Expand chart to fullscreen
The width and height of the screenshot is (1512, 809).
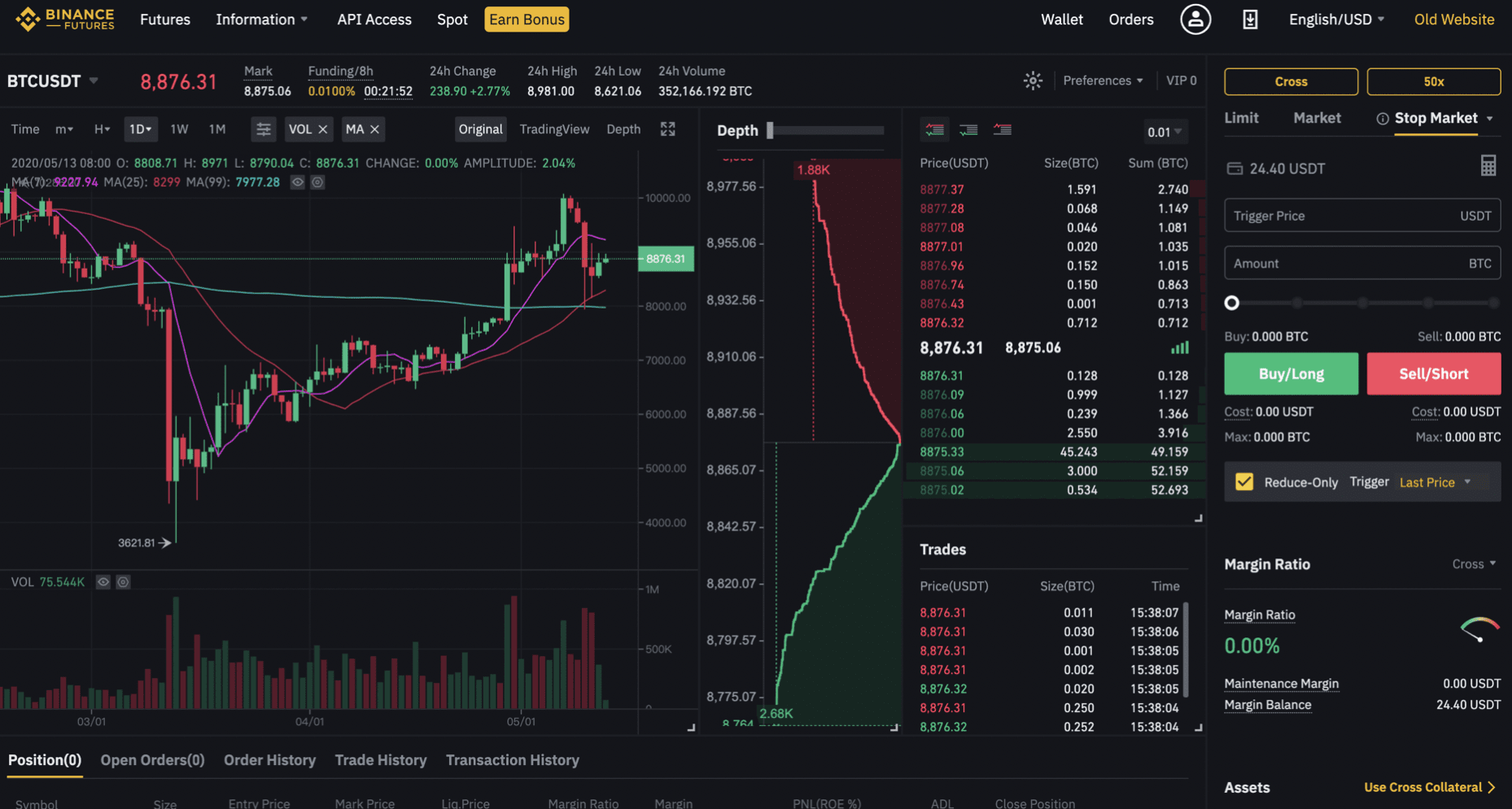coord(667,129)
